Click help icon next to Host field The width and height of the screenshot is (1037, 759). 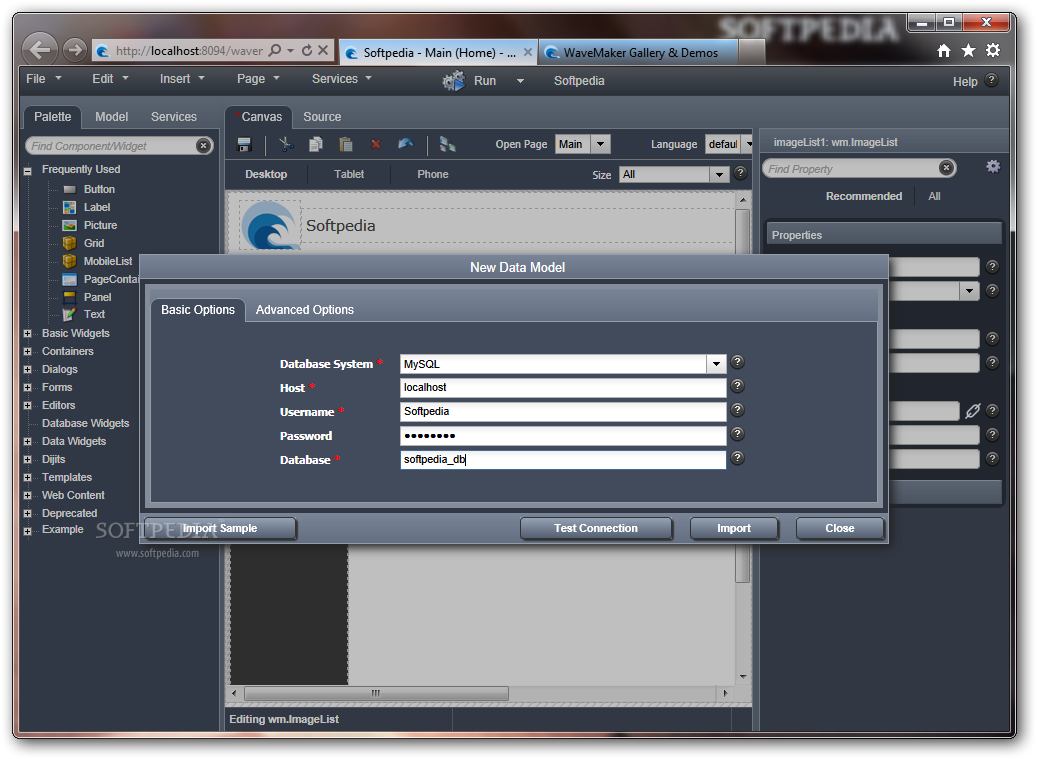click(x=737, y=385)
